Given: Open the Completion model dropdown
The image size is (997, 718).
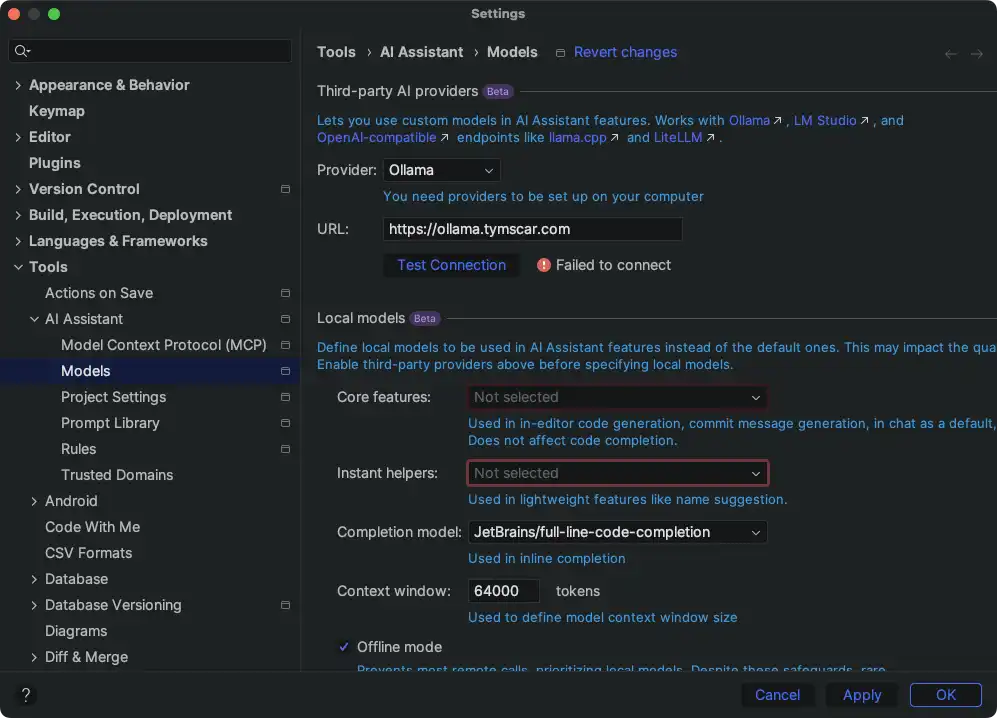Looking at the screenshot, I should pos(617,532).
